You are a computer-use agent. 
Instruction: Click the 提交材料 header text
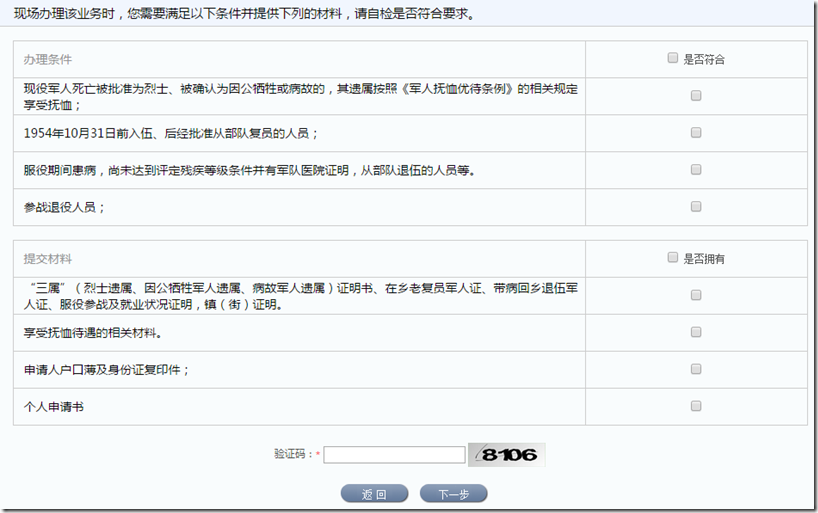pyautogui.click(x=47, y=259)
